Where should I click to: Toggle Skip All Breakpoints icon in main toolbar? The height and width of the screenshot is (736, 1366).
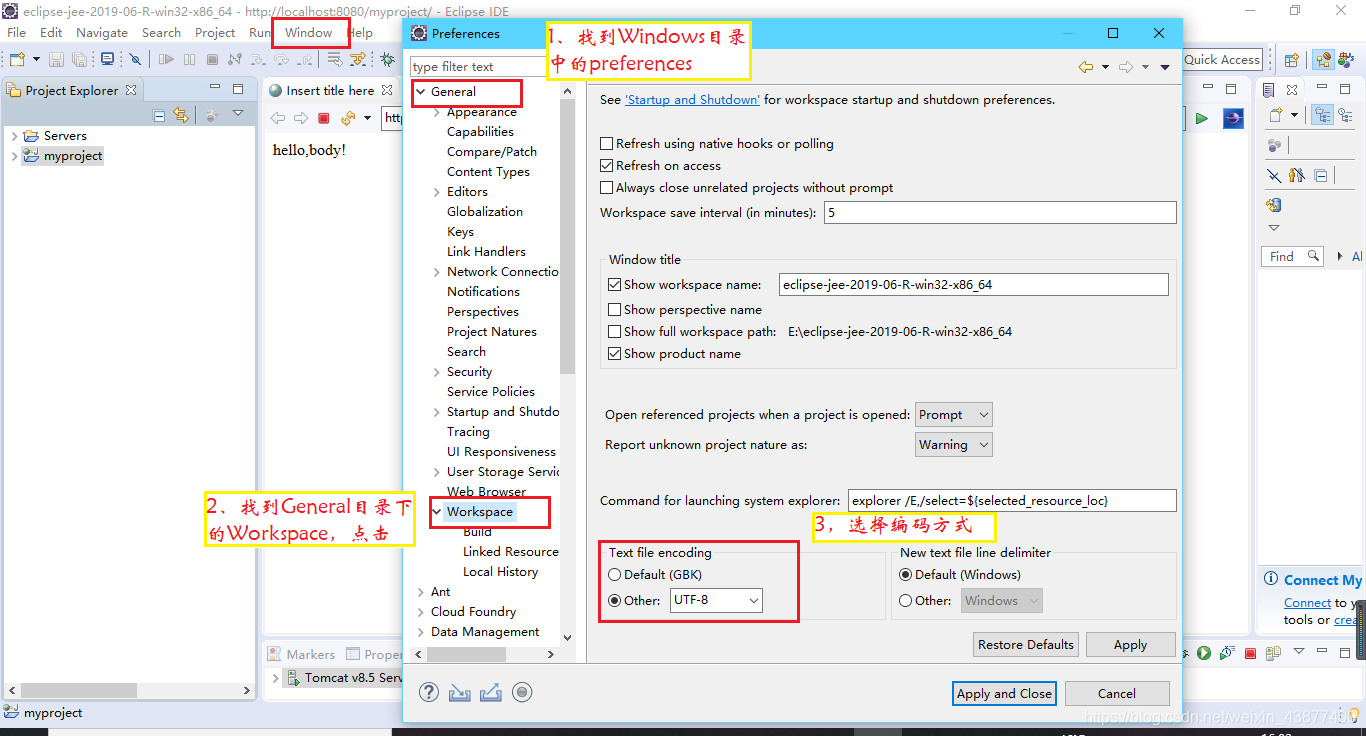136,60
